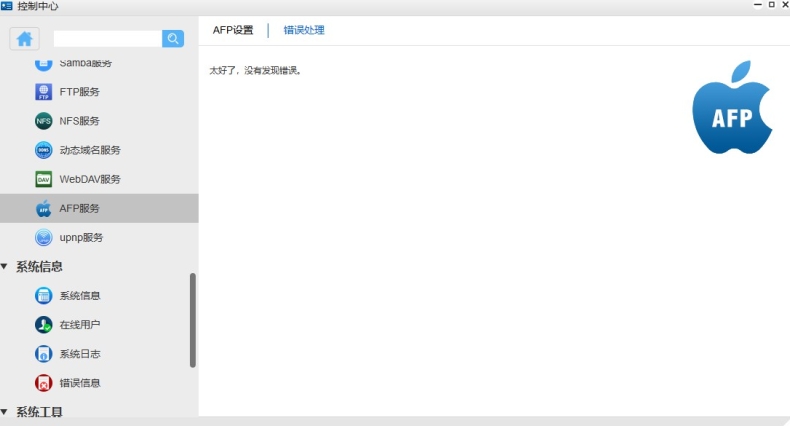Click the WebDAV服务 label
The width and height of the screenshot is (790, 426).
tap(90, 179)
